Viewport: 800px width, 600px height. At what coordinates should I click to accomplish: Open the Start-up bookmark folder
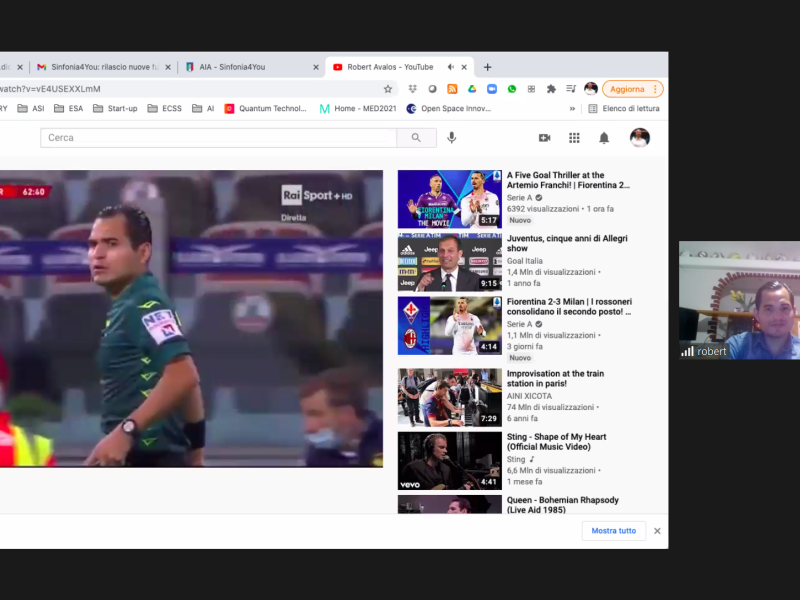click(x=115, y=109)
